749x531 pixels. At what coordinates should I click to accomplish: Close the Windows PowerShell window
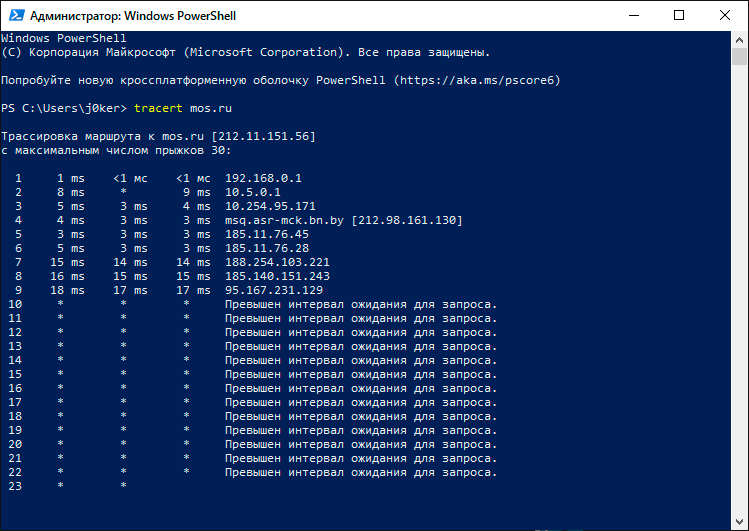[x=725, y=15]
